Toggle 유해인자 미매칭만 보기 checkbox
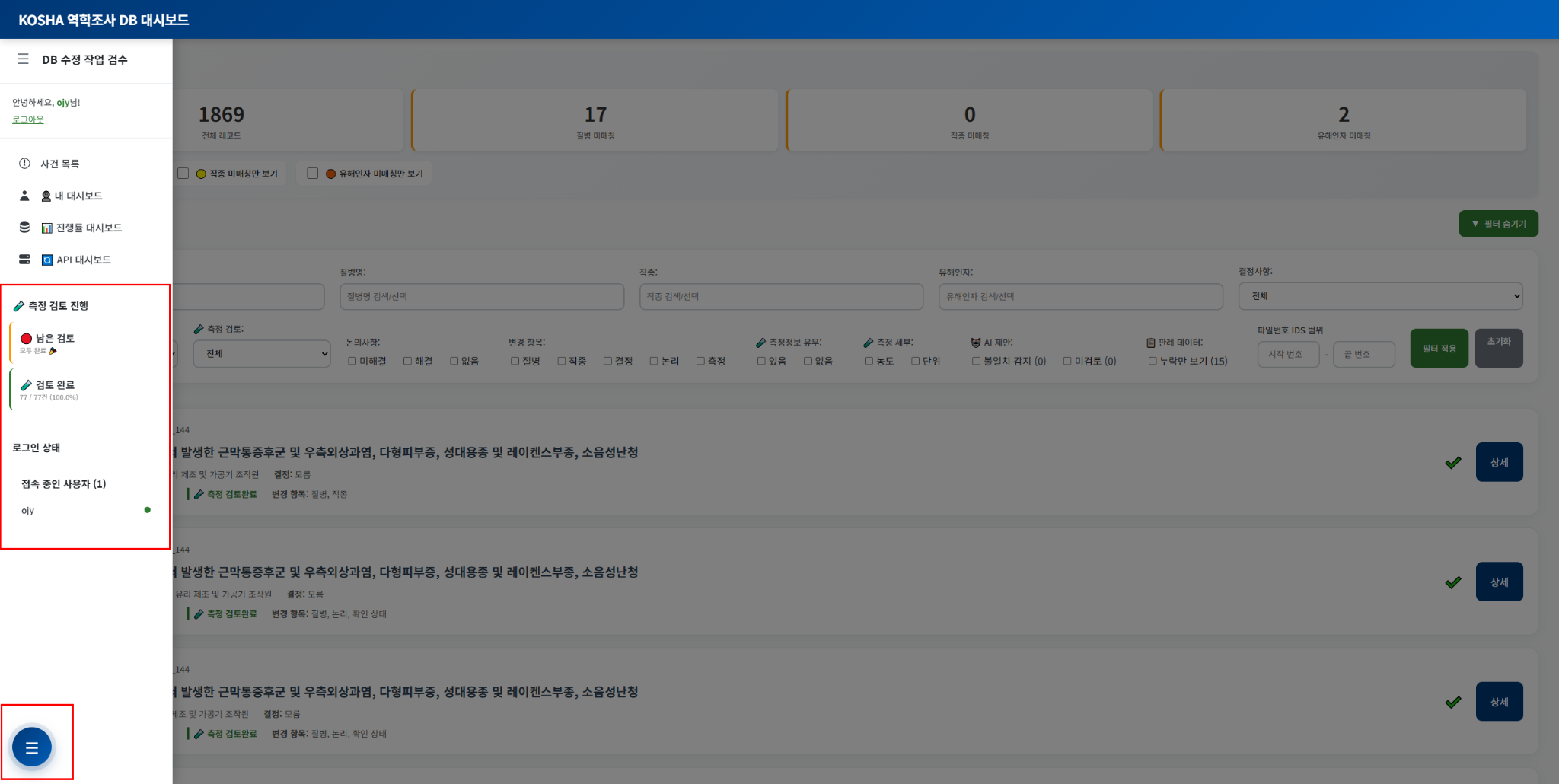 click(x=312, y=174)
